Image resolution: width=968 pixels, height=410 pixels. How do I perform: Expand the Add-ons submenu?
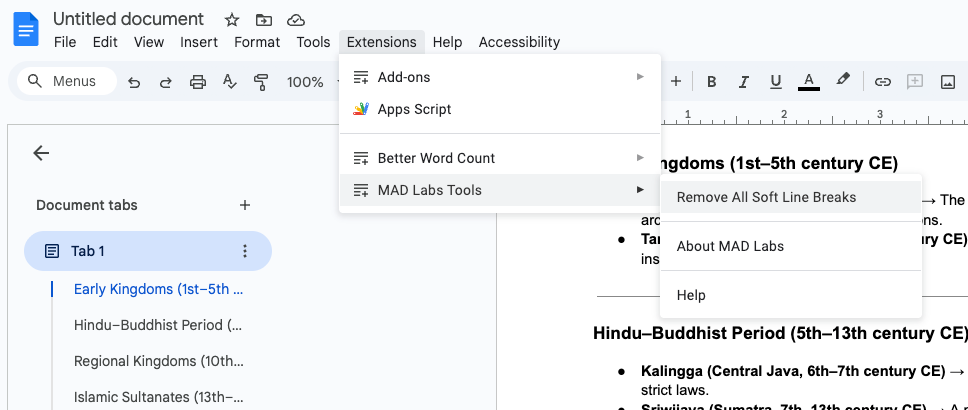[500, 77]
